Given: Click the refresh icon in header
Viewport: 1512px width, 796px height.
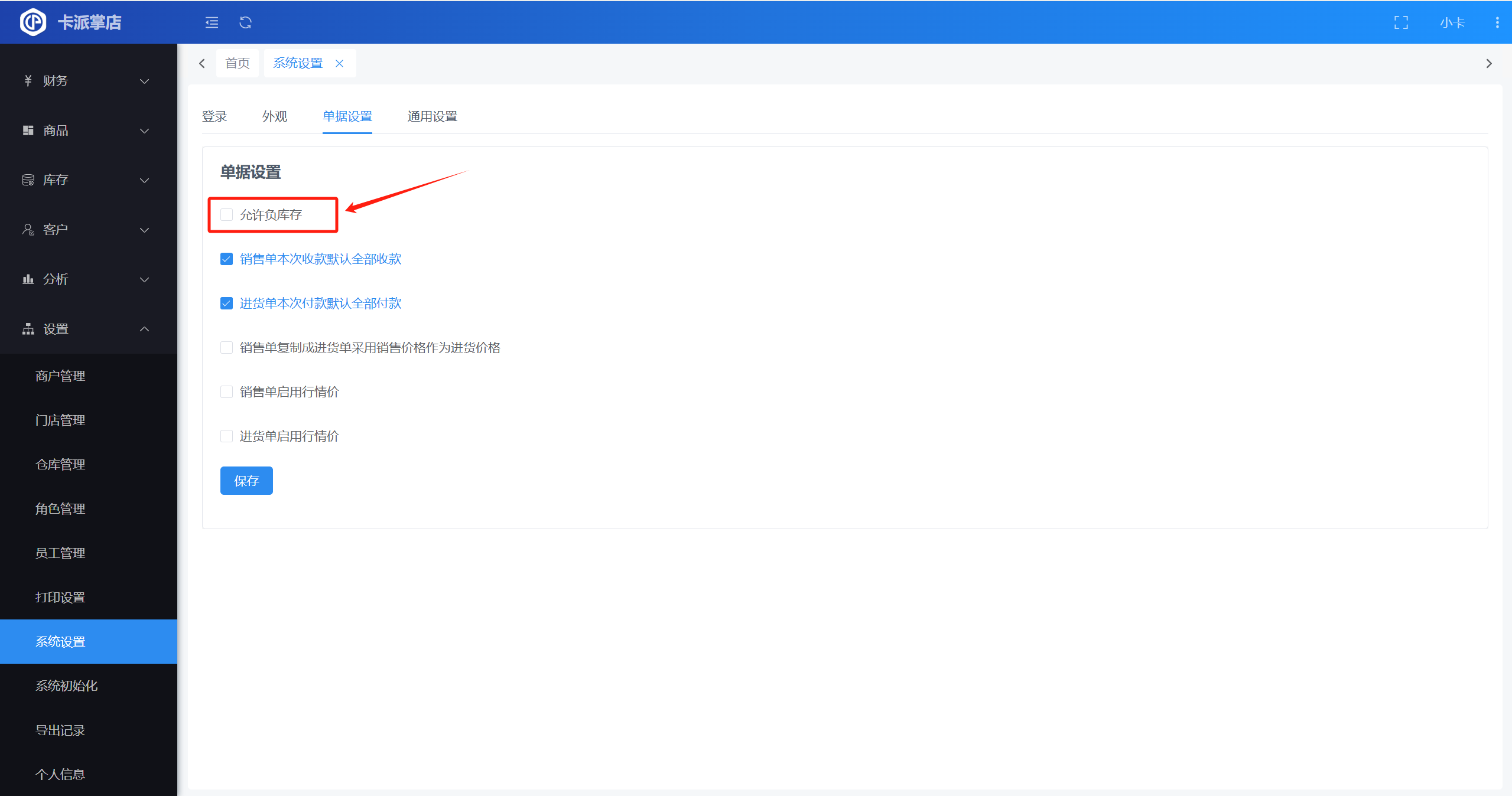Looking at the screenshot, I should coord(245,22).
